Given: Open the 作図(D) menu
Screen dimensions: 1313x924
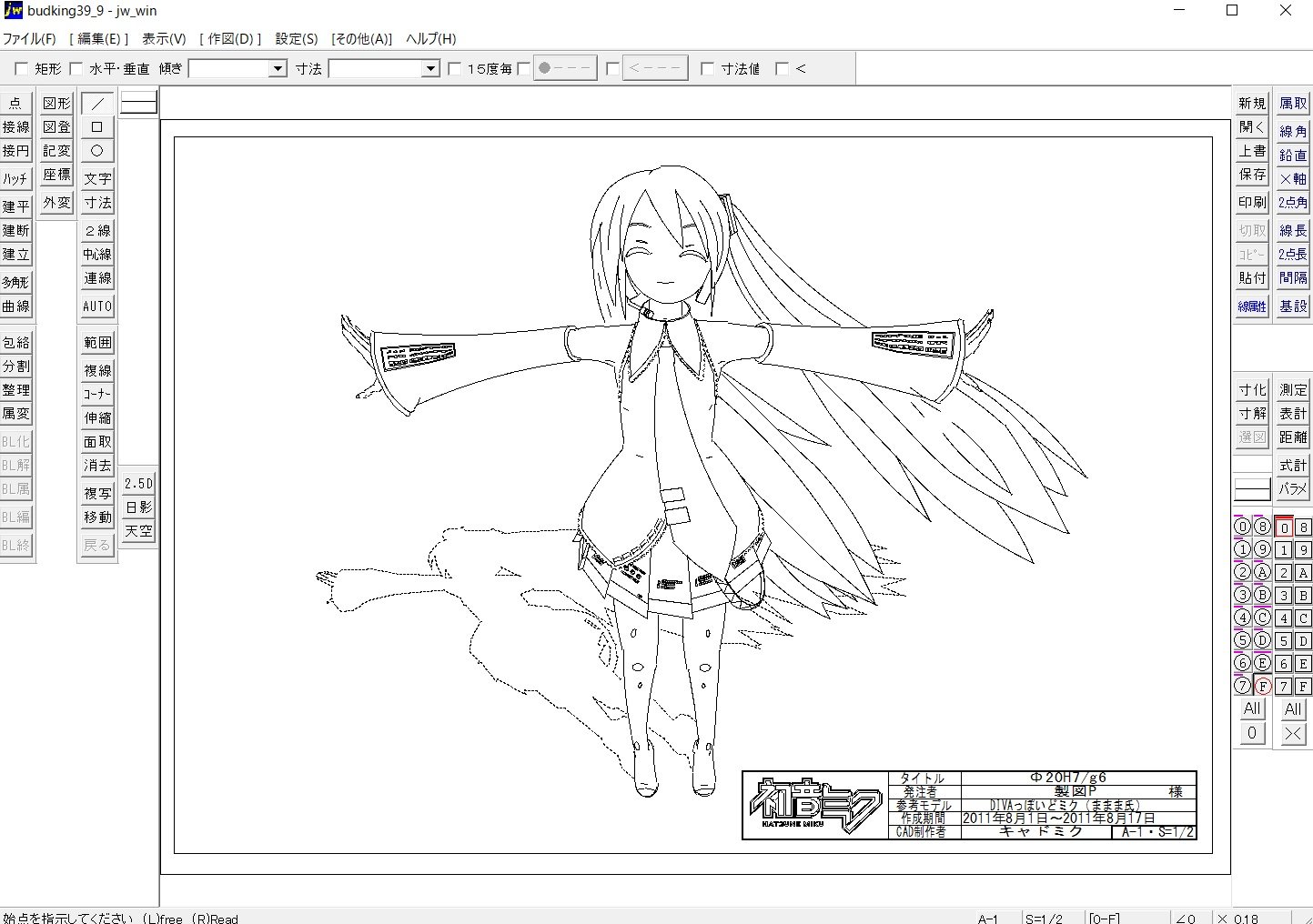Looking at the screenshot, I should click(230, 39).
